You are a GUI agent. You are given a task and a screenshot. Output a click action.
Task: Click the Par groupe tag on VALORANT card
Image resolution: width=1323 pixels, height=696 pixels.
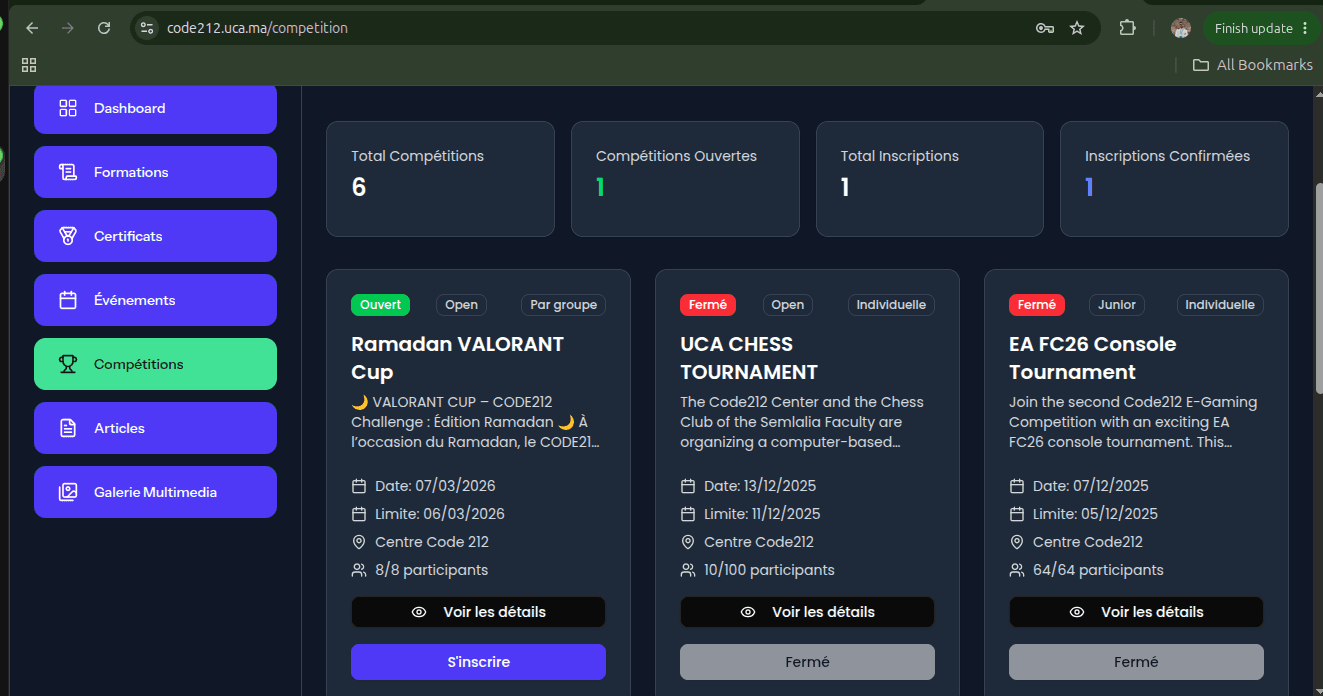click(x=563, y=305)
